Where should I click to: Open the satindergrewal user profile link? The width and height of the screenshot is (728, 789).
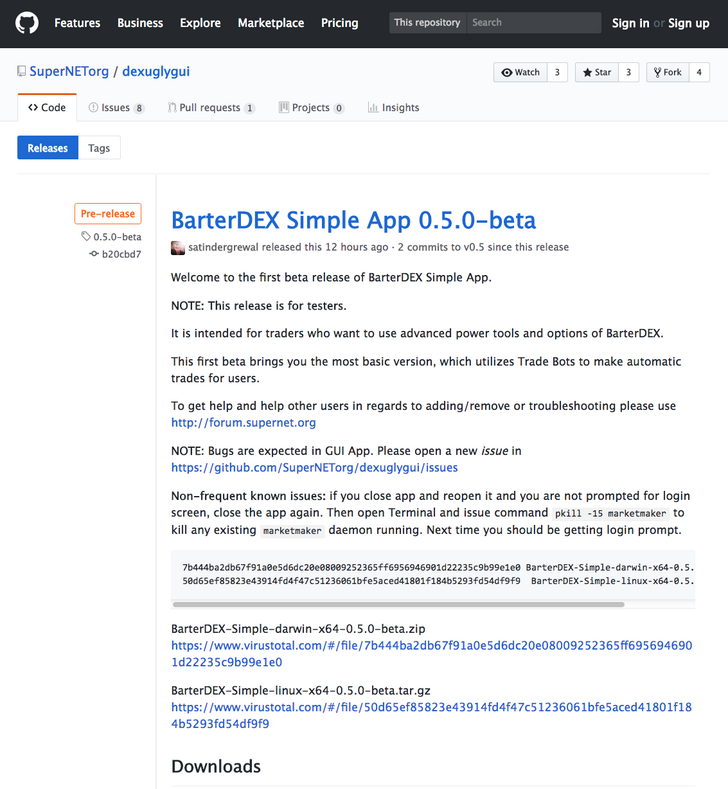223,247
